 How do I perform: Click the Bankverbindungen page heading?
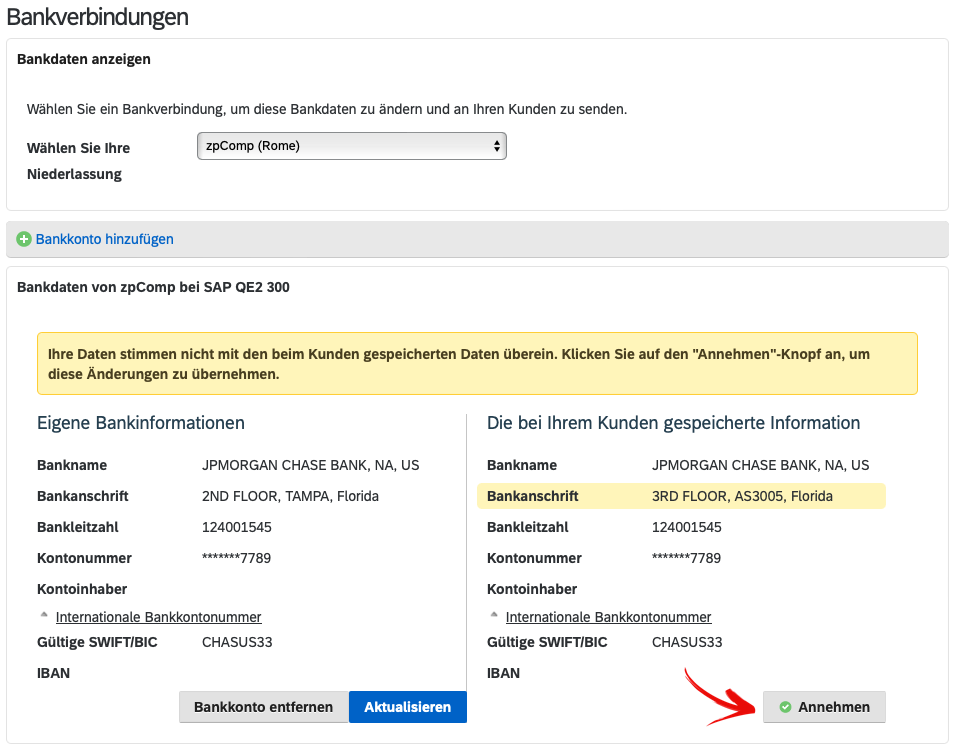tap(98, 17)
